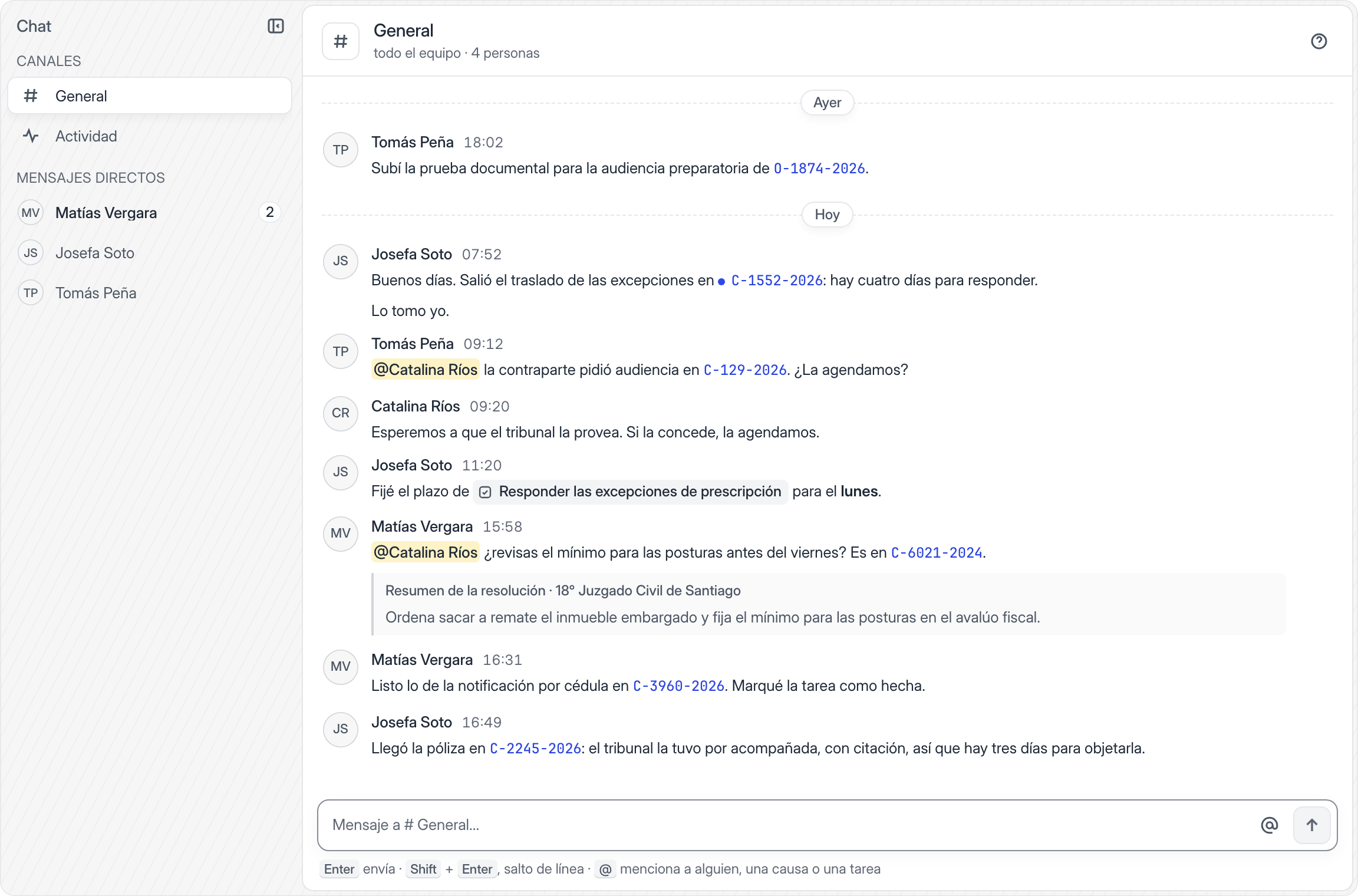Click Matías Vergara MV sidebar avatar
This screenshot has width=1358, height=896.
[31, 213]
